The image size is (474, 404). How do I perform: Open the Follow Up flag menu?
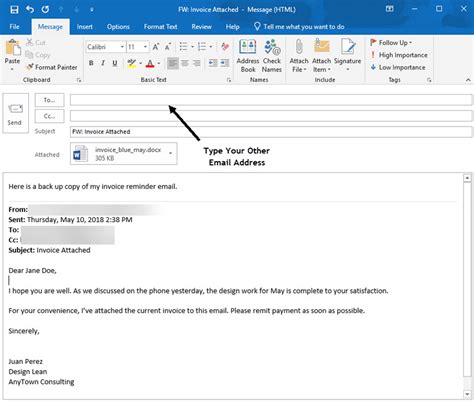coord(391,43)
